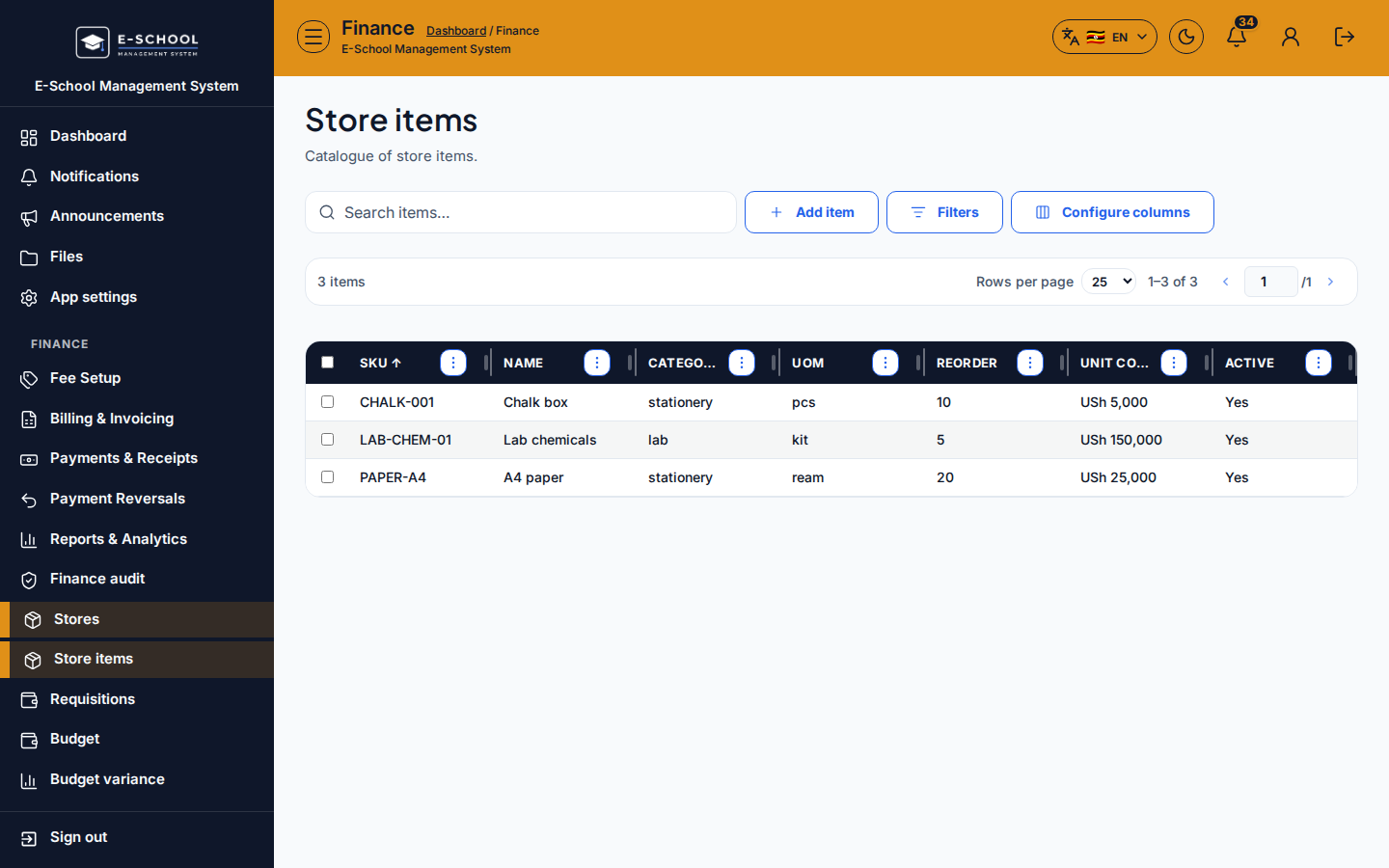Open the CATEGORY column options menu

point(742,363)
